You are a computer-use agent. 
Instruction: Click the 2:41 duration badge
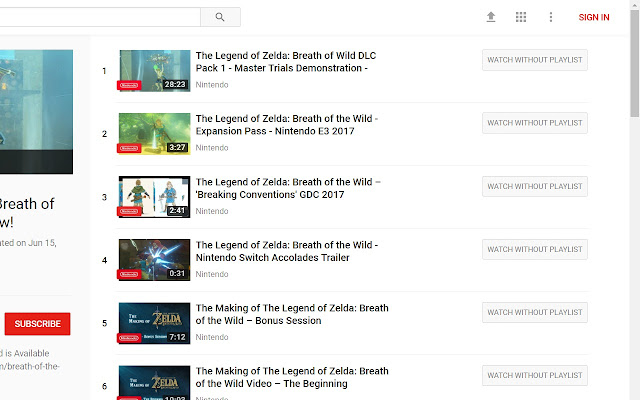pos(178,211)
